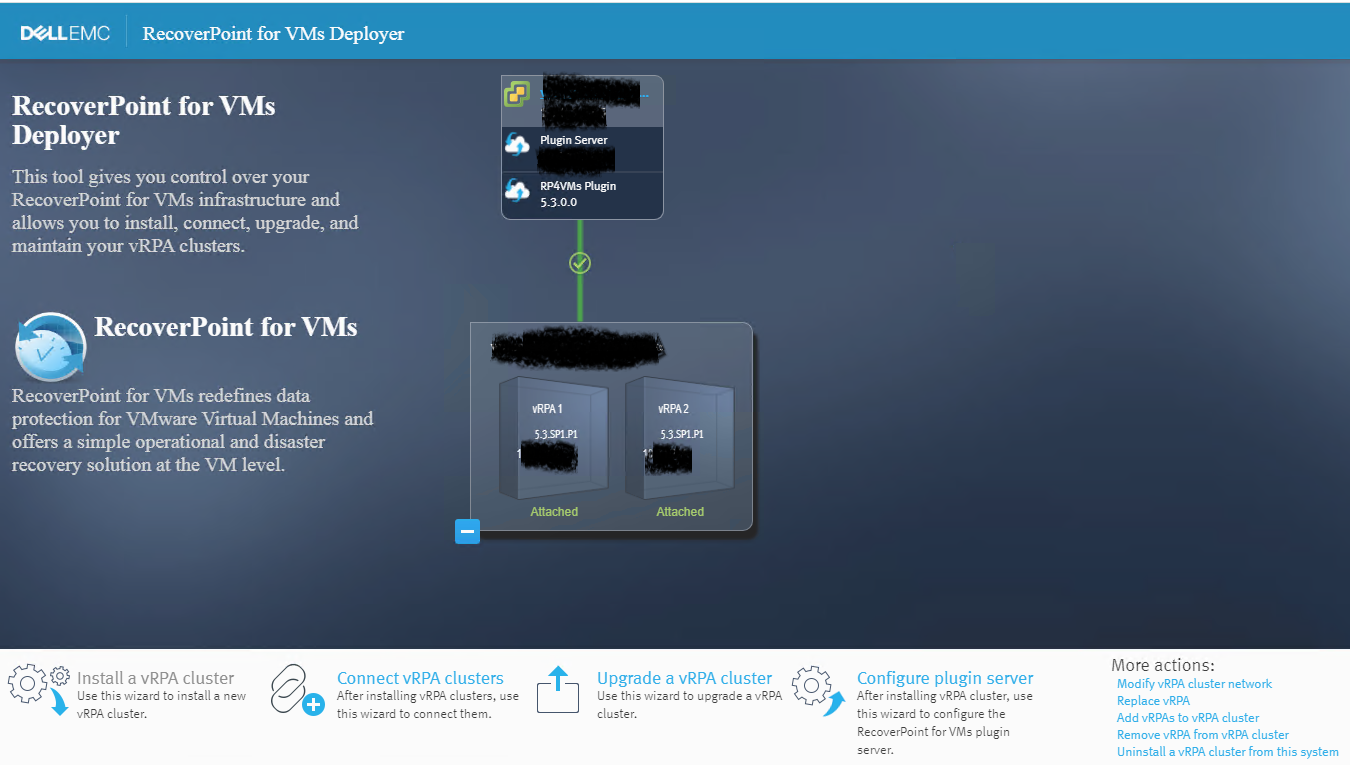Click the Attached status under vRPA 1
The height and width of the screenshot is (765, 1350).
(x=554, y=512)
